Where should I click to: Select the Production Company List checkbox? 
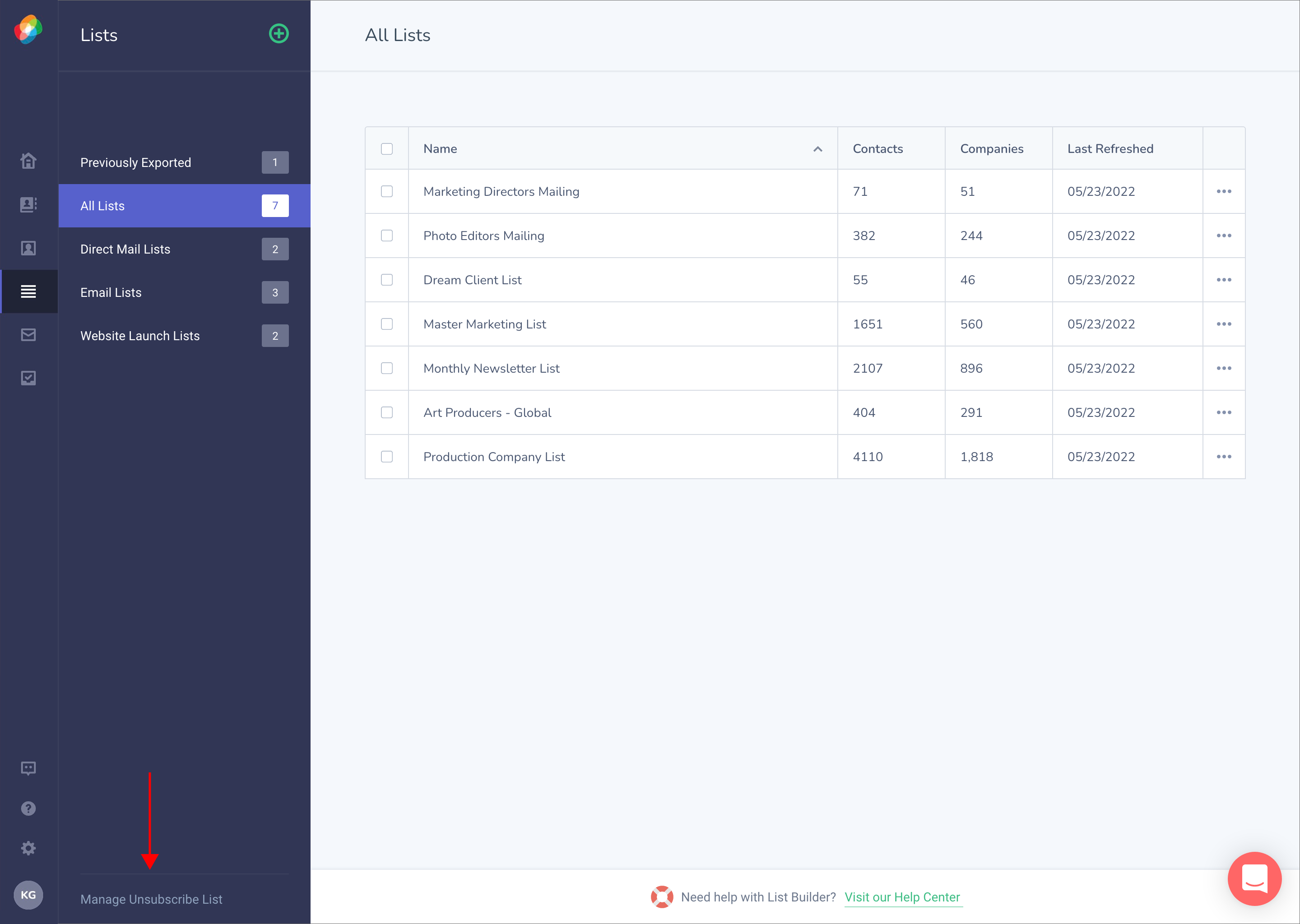[387, 457]
